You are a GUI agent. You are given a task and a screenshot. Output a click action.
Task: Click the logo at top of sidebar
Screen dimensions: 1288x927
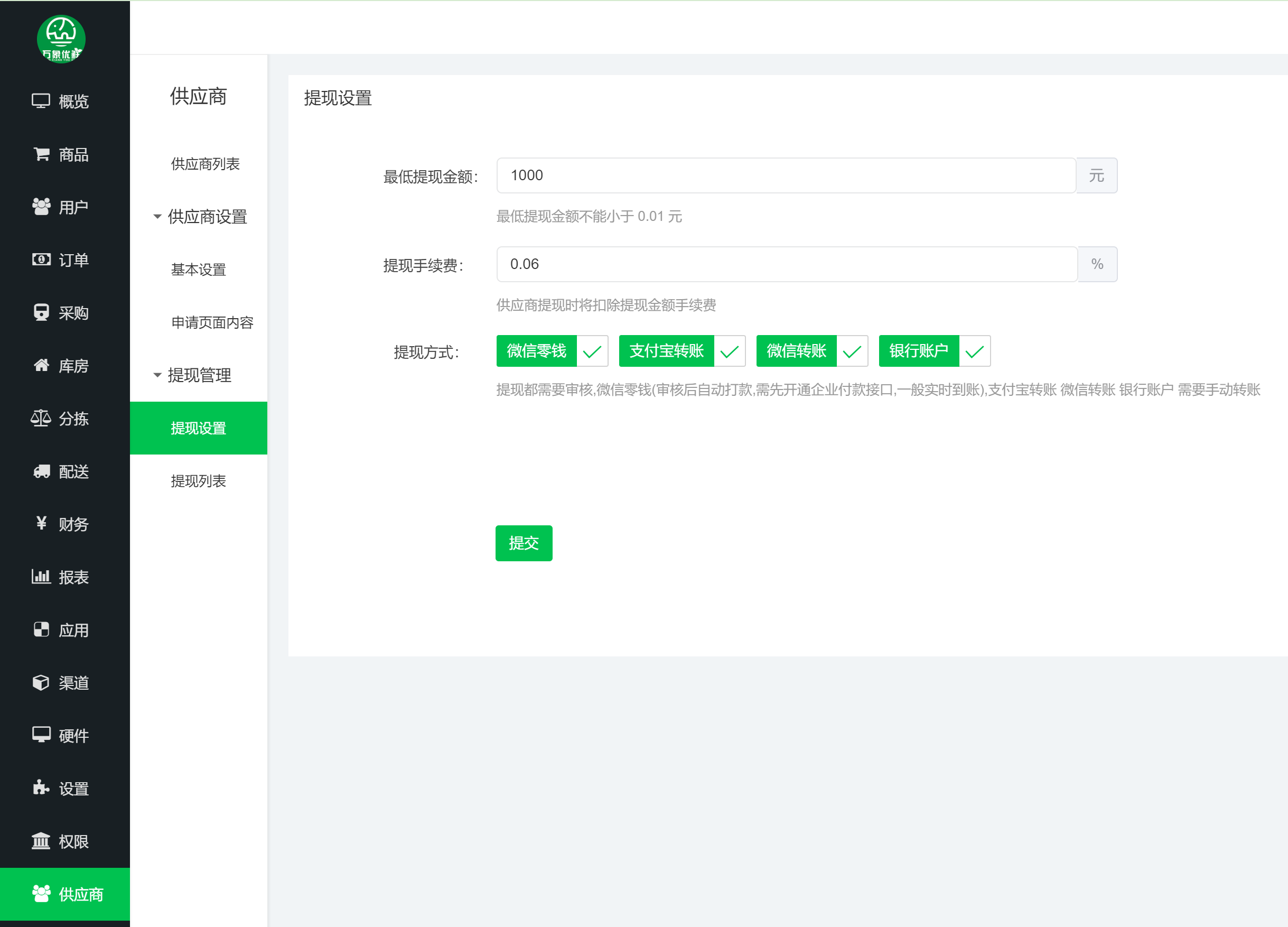[x=61, y=39]
